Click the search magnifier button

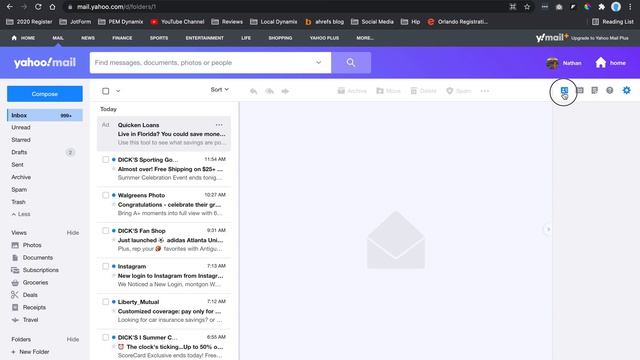(x=351, y=62)
